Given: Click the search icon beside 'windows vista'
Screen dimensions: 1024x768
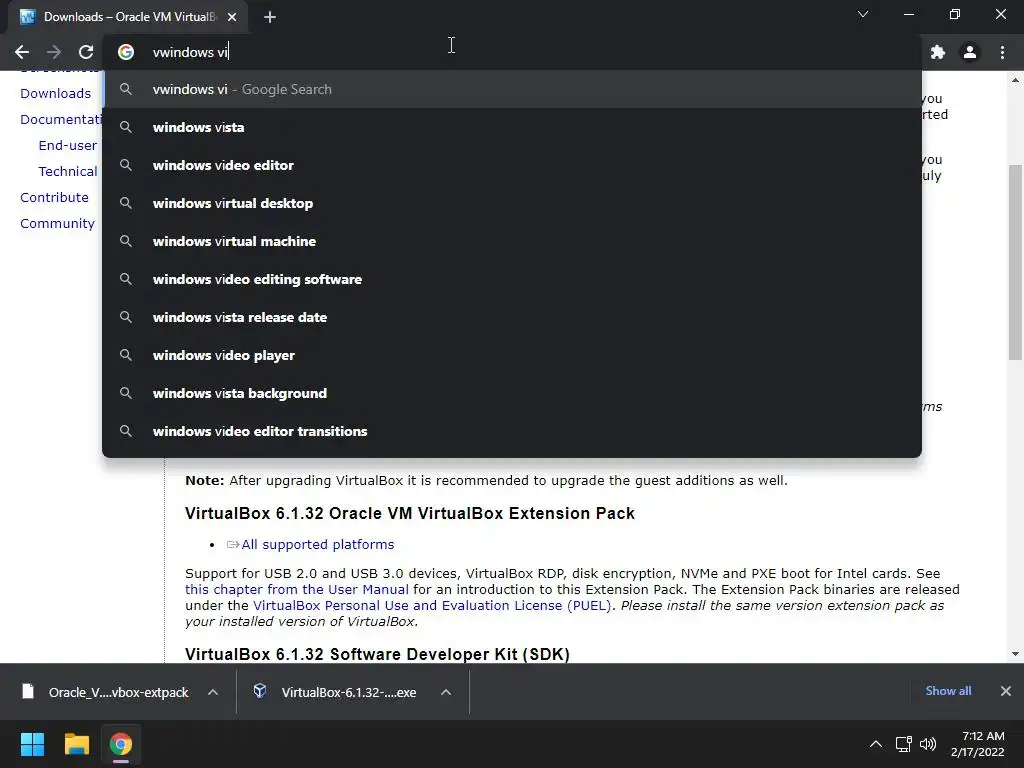Looking at the screenshot, I should pyautogui.click(x=126, y=127).
